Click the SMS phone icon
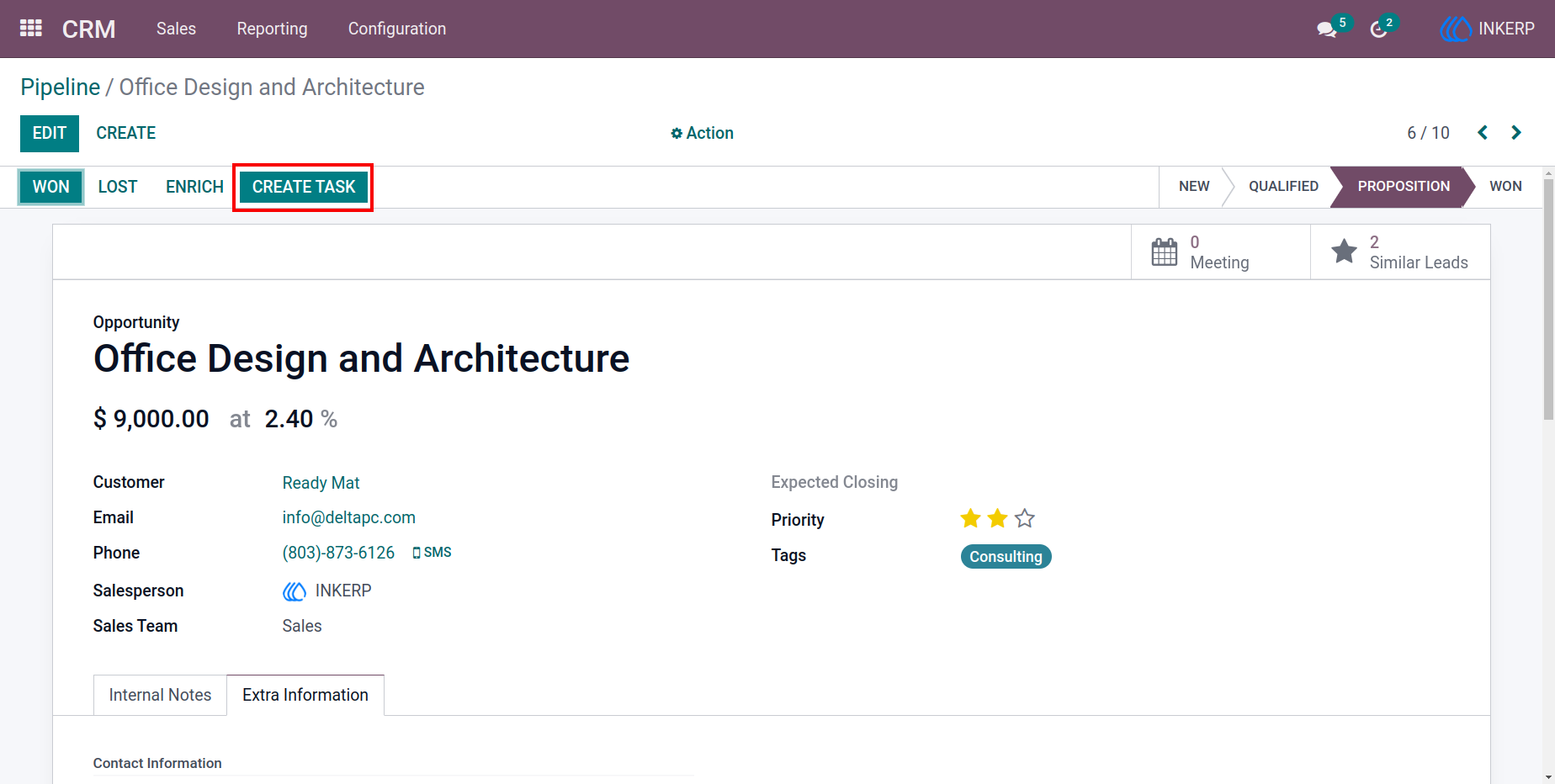 tap(417, 553)
